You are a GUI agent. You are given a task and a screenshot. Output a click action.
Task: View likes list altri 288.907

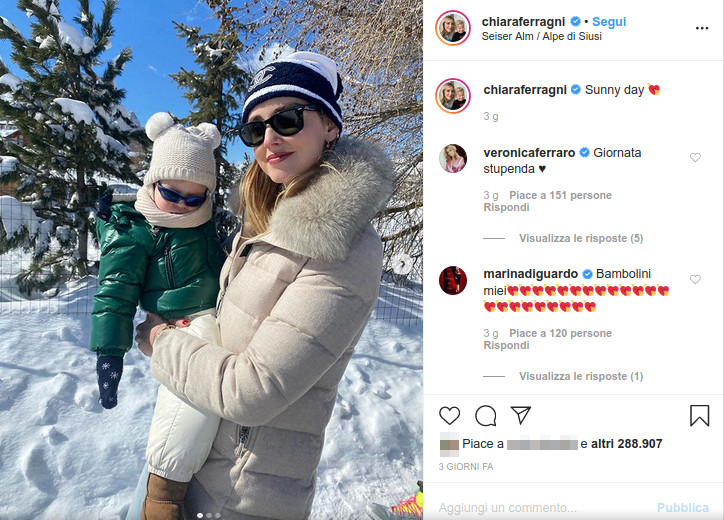(627, 444)
